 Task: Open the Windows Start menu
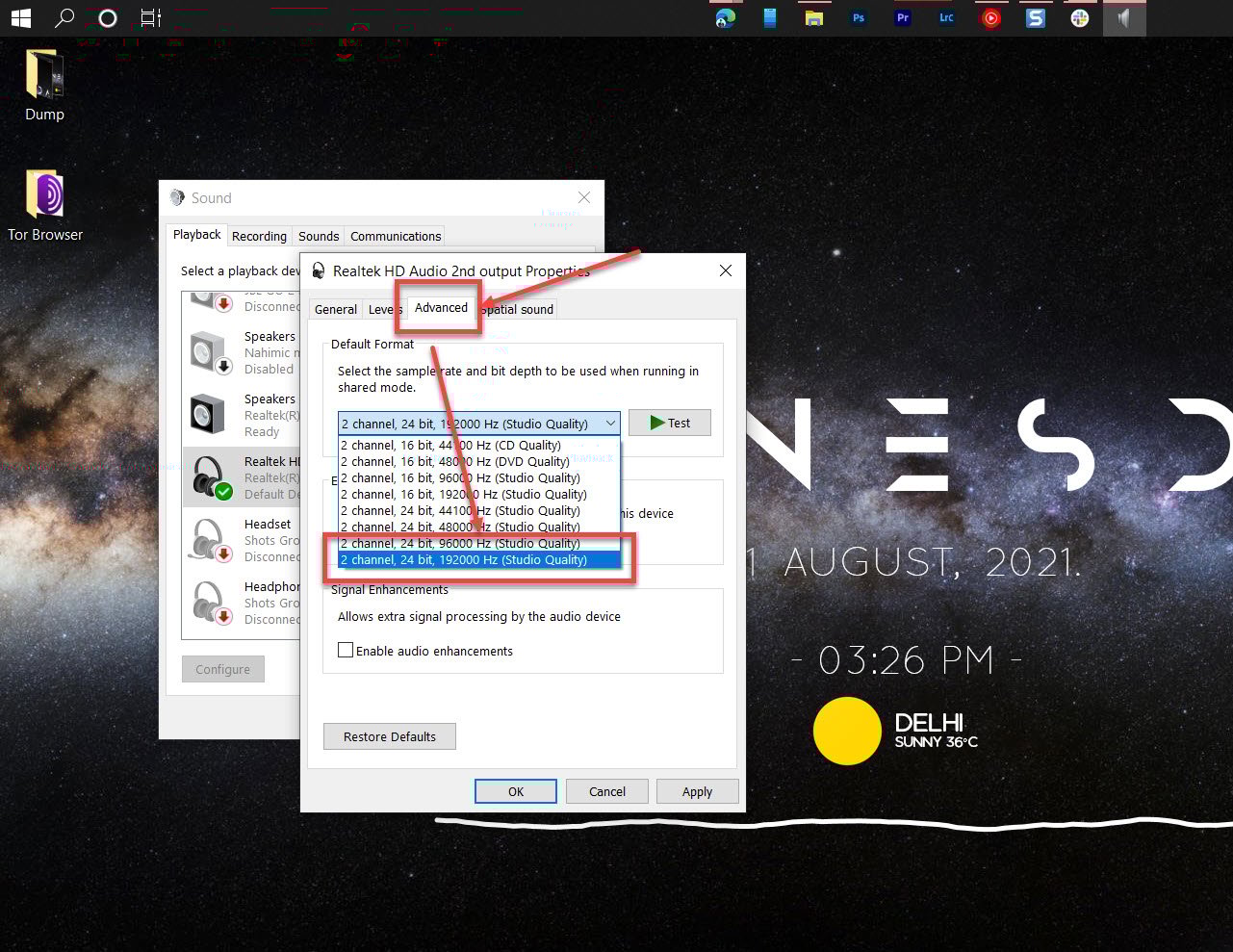click(x=20, y=17)
